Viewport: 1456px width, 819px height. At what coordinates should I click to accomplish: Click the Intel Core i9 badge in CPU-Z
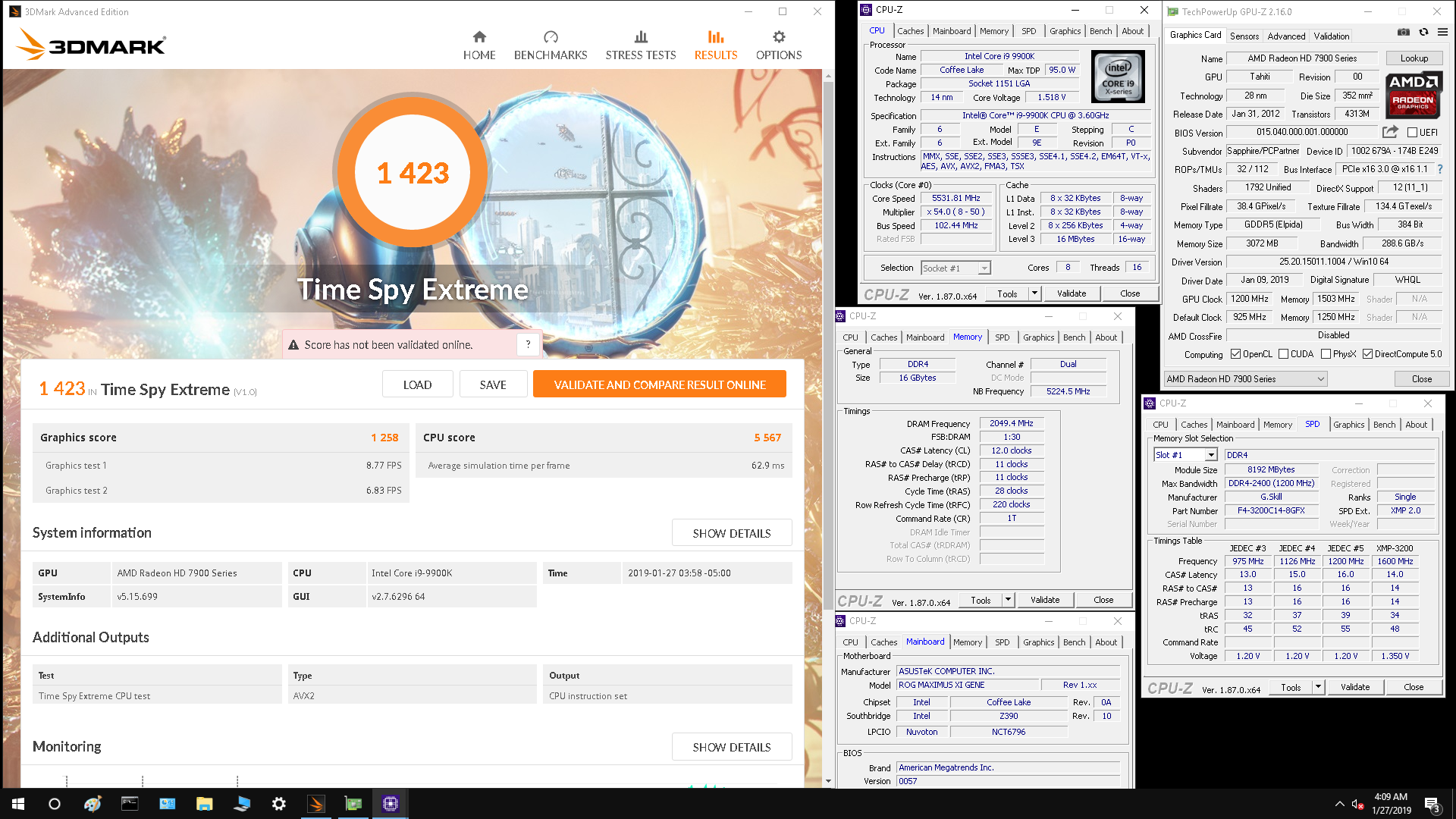[x=1118, y=77]
